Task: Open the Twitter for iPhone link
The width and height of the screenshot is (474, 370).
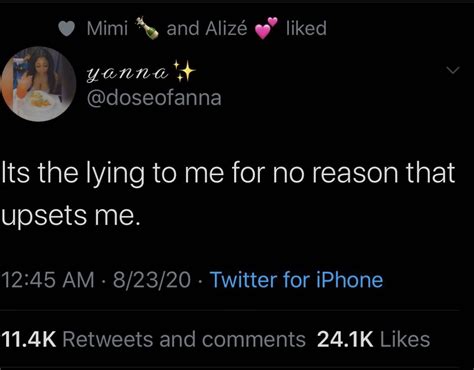Action: [296, 280]
